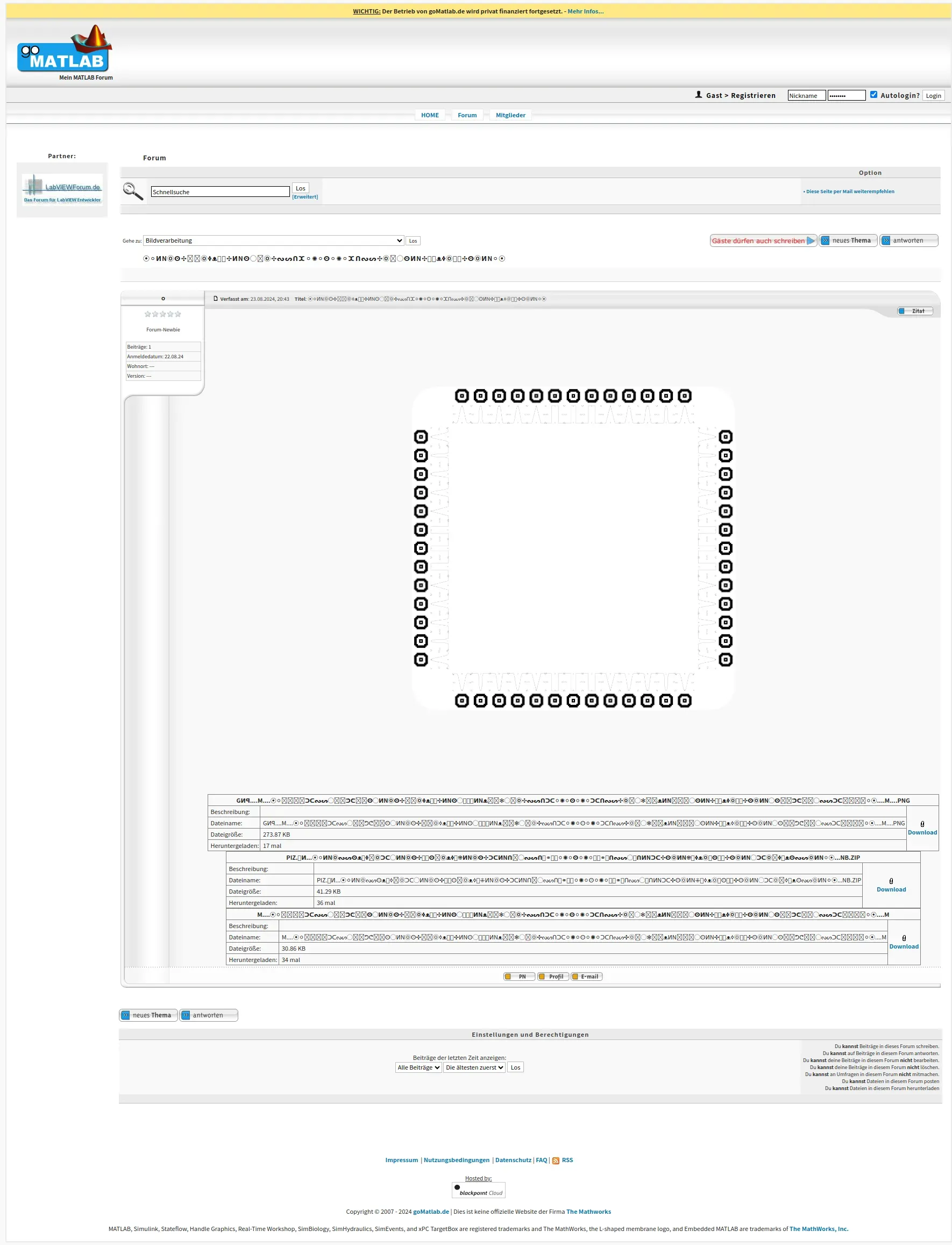Open the Nutzungsbedingungen footer link
Screen dimensions: 952x1245
(457, 1160)
